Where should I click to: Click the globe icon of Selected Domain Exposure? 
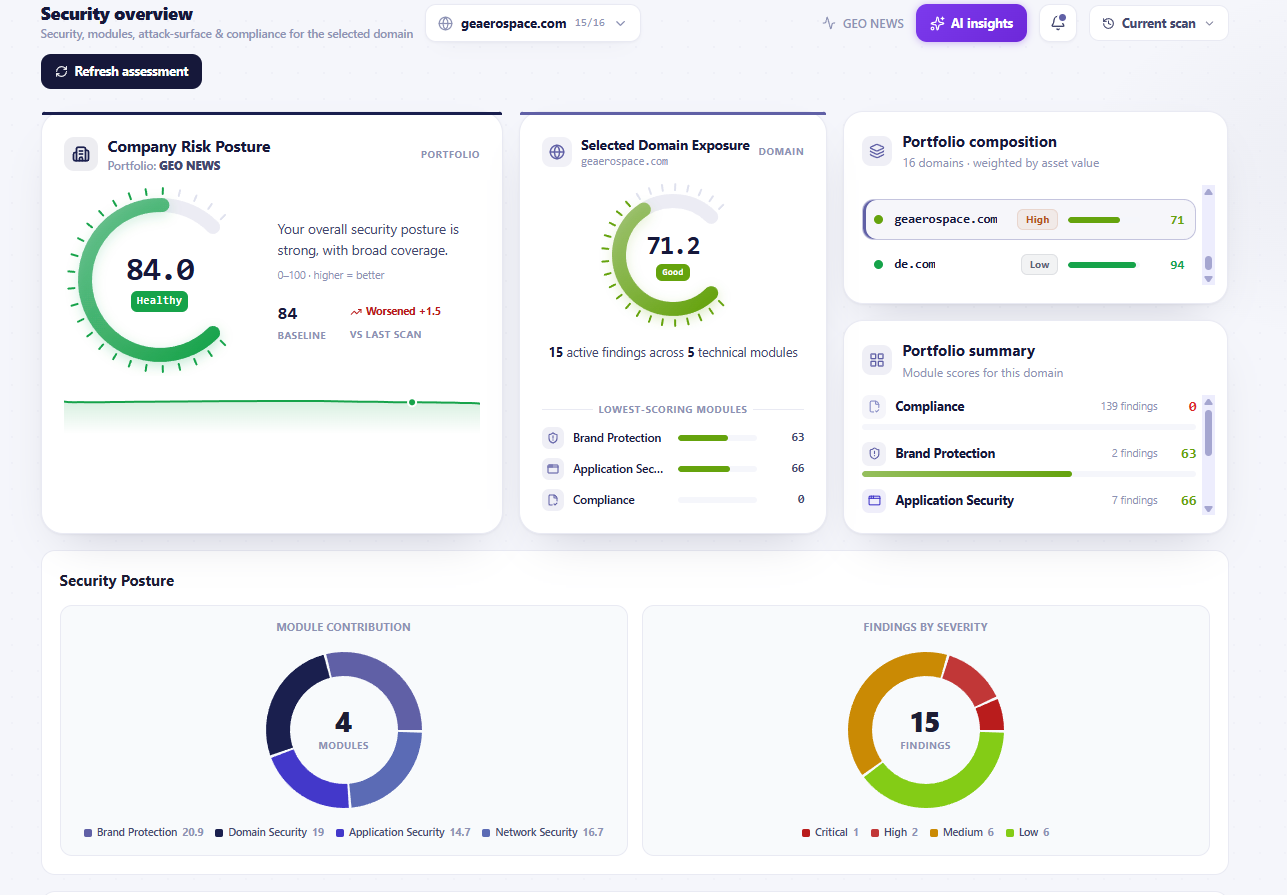coord(557,152)
